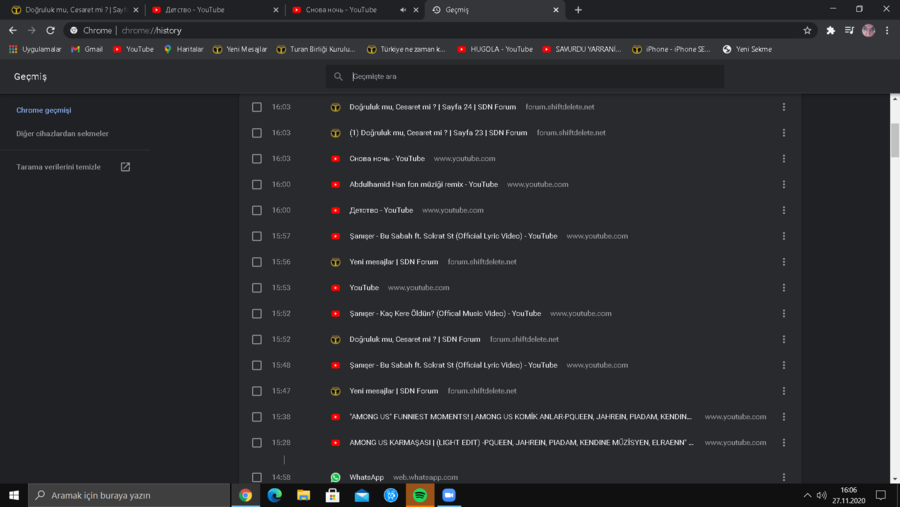Open more actions for WhatsApp entry

coord(783,477)
